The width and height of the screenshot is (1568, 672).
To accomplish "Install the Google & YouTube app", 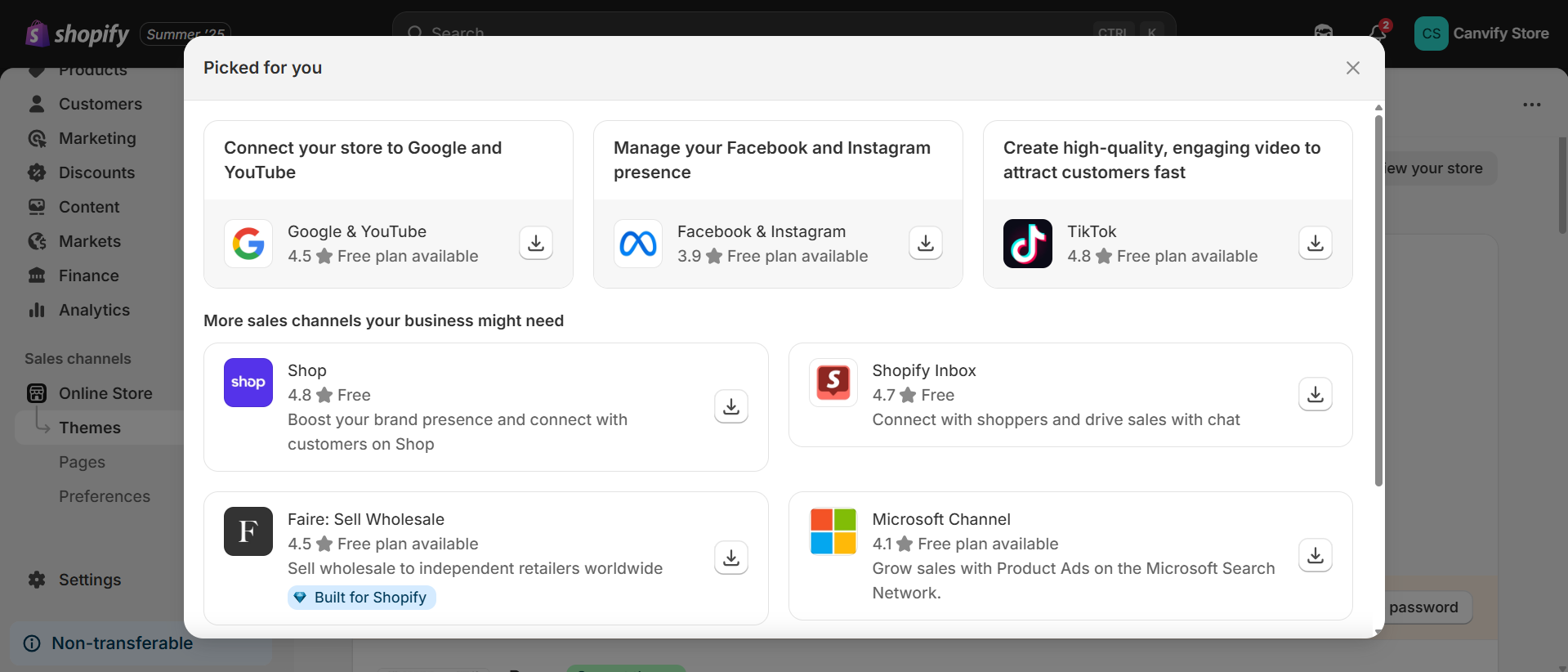I will pos(536,243).
